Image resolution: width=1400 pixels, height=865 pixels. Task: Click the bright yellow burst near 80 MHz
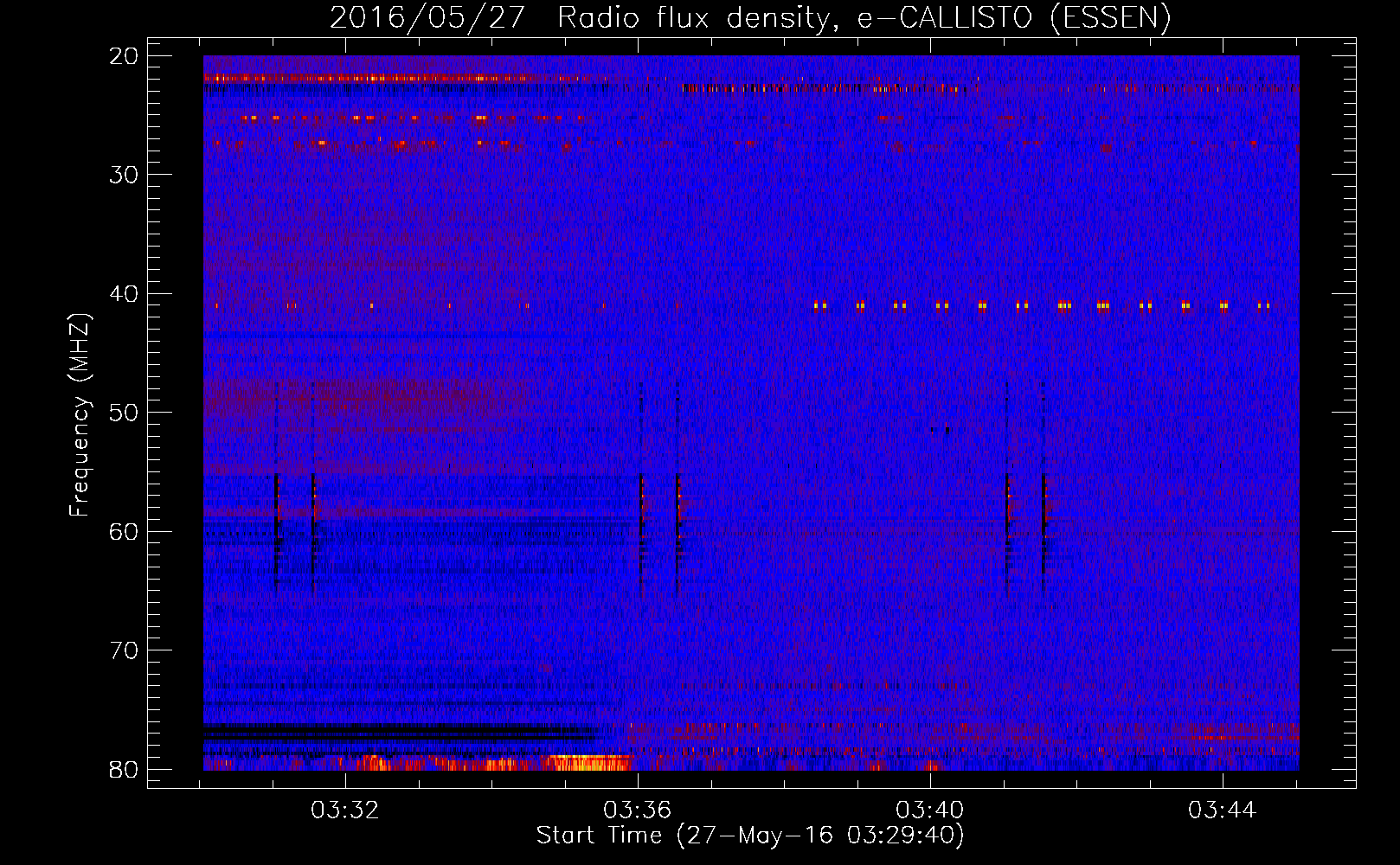[x=590, y=763]
